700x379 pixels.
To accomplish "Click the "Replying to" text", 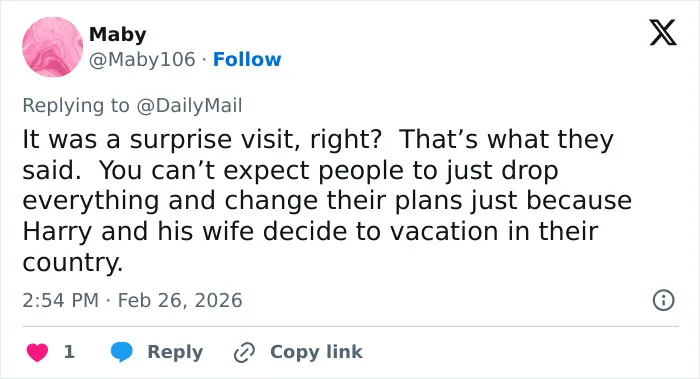I will click(x=76, y=105).
